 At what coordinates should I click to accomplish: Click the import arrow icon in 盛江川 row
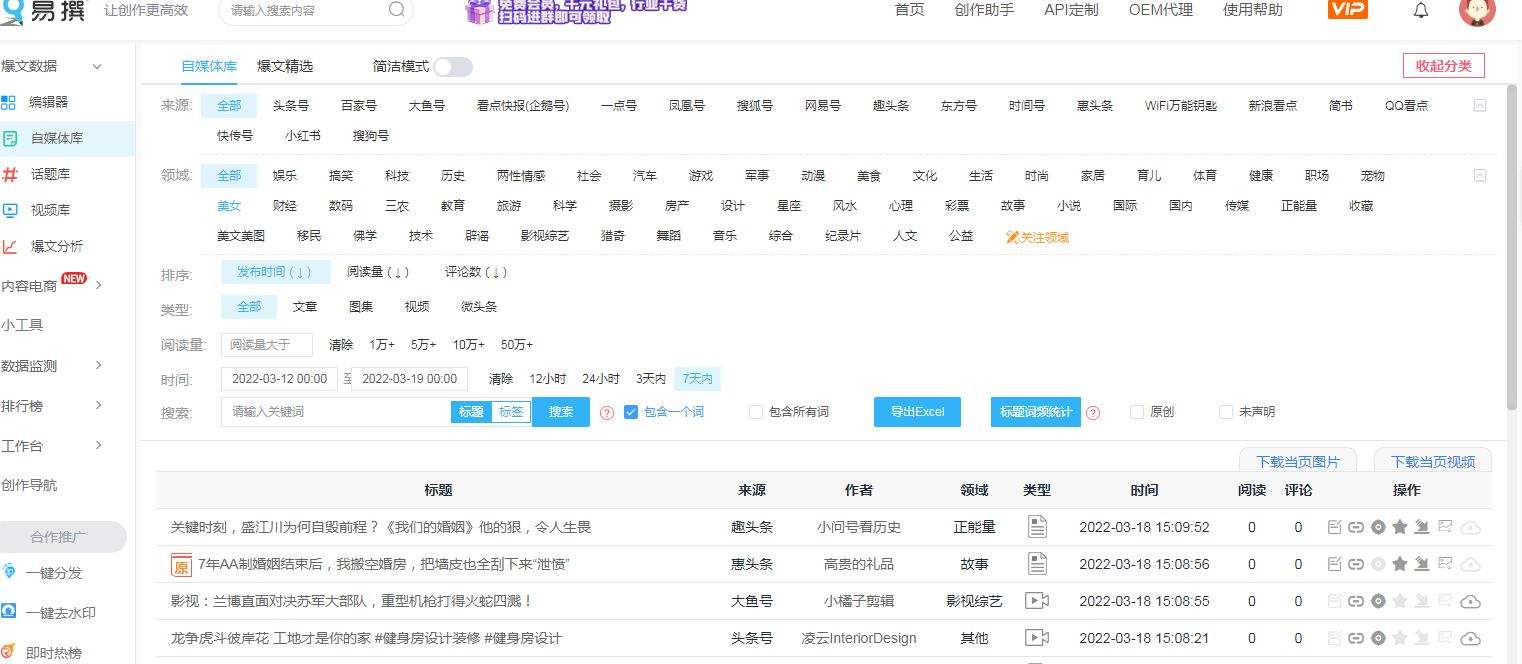click(x=1421, y=527)
